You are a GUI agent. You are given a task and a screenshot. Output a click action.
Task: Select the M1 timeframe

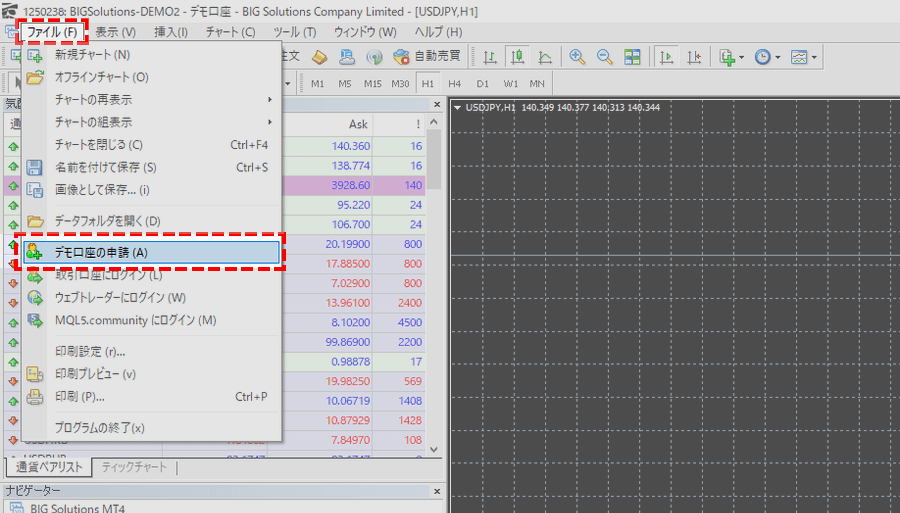[317, 84]
